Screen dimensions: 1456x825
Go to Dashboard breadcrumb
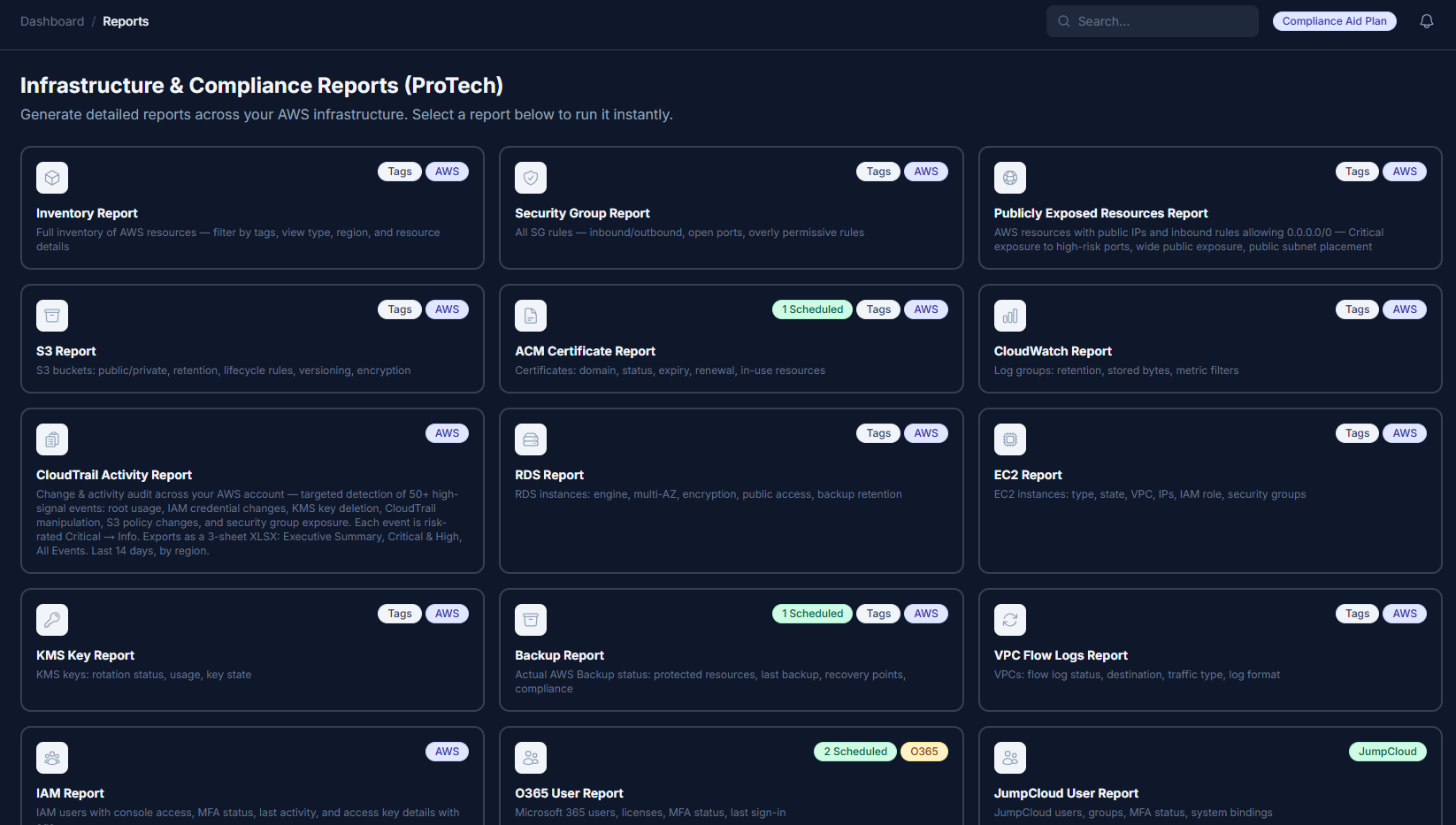pos(52,21)
